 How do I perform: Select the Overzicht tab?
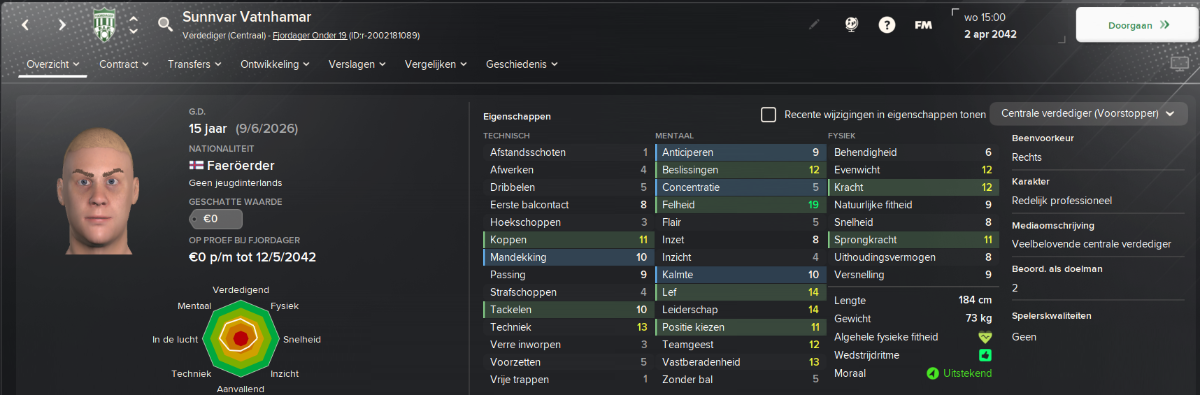[x=52, y=64]
